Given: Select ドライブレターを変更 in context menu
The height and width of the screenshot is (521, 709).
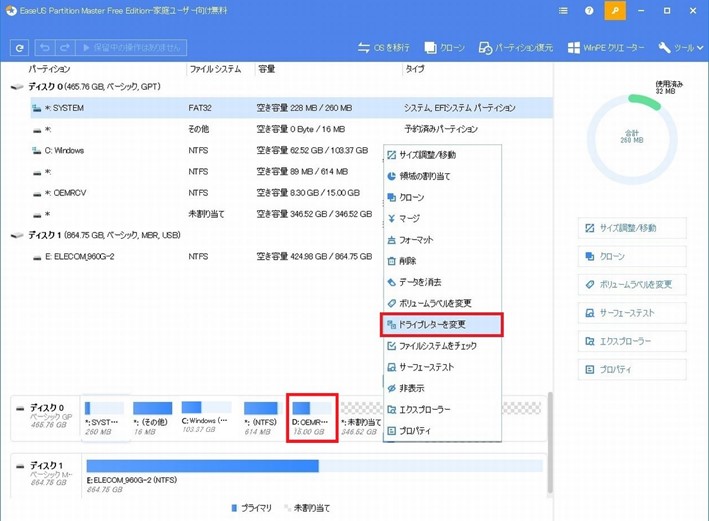Looking at the screenshot, I should [x=442, y=325].
